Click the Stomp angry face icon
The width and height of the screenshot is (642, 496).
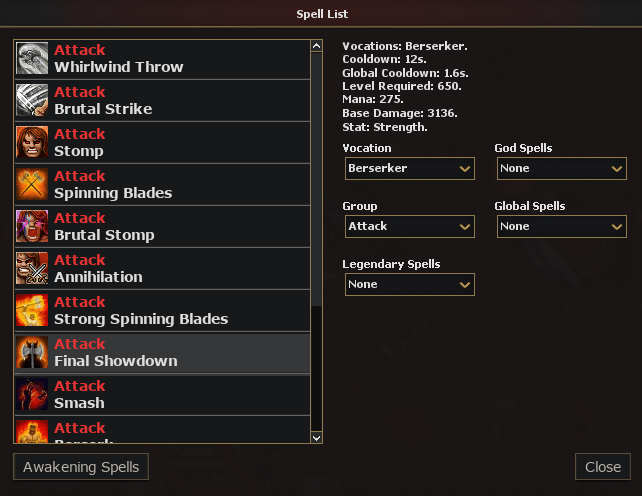point(32,142)
